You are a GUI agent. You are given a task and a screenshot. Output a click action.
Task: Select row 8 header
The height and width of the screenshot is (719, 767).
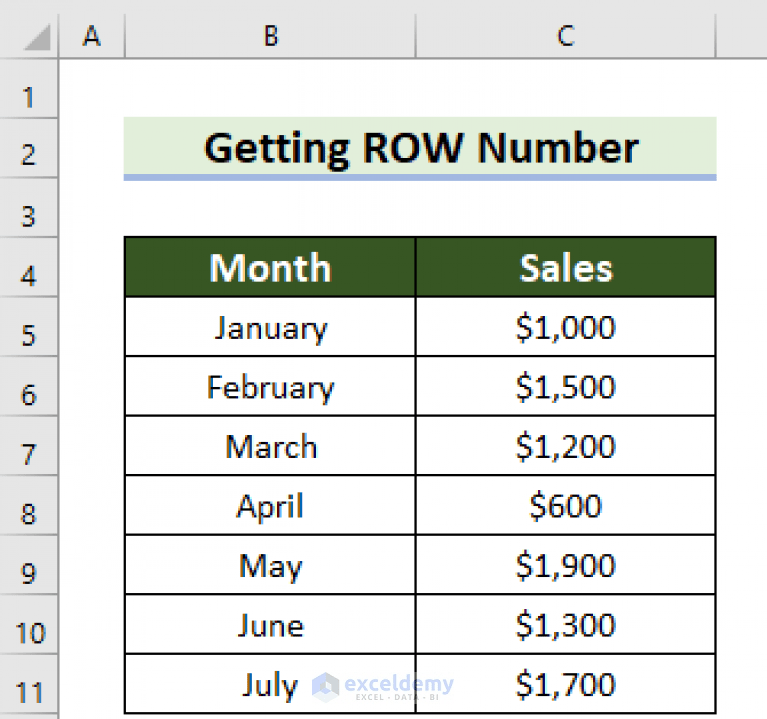pos(29,506)
